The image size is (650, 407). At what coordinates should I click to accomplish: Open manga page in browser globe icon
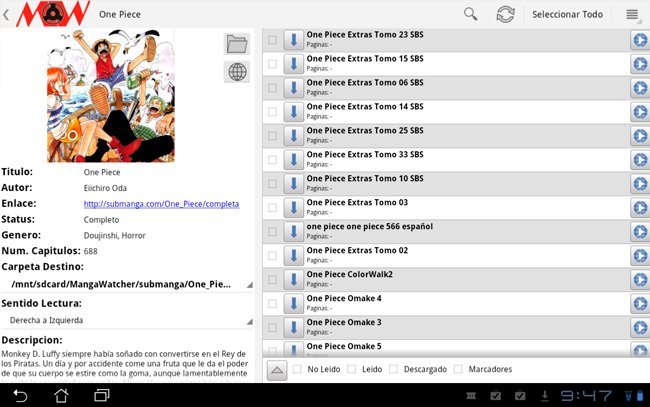pyautogui.click(x=237, y=72)
